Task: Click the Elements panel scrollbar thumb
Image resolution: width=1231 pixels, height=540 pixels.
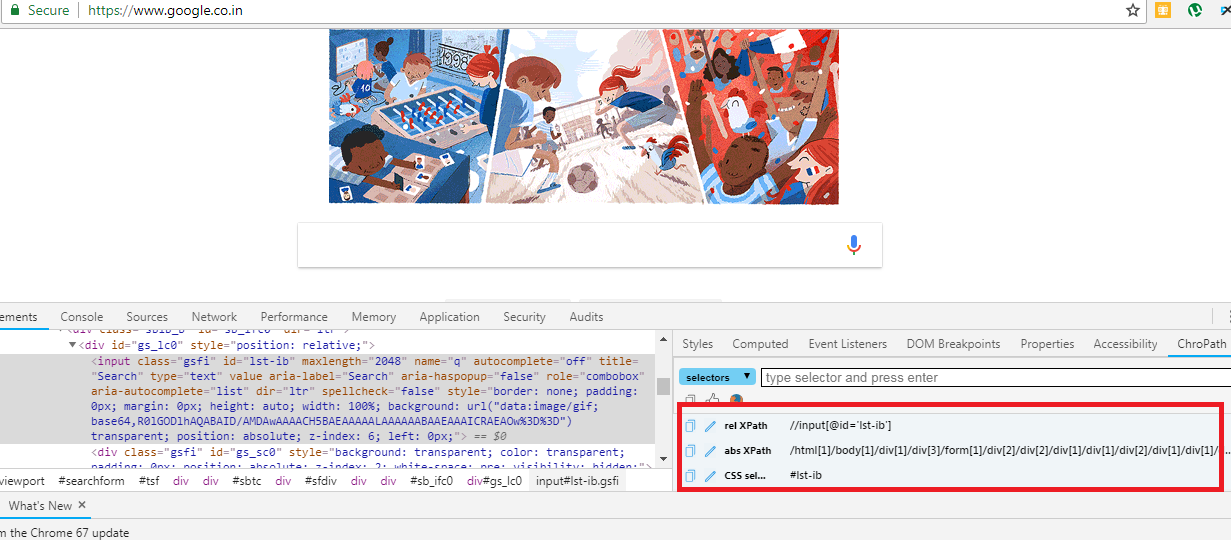Action: (661, 387)
